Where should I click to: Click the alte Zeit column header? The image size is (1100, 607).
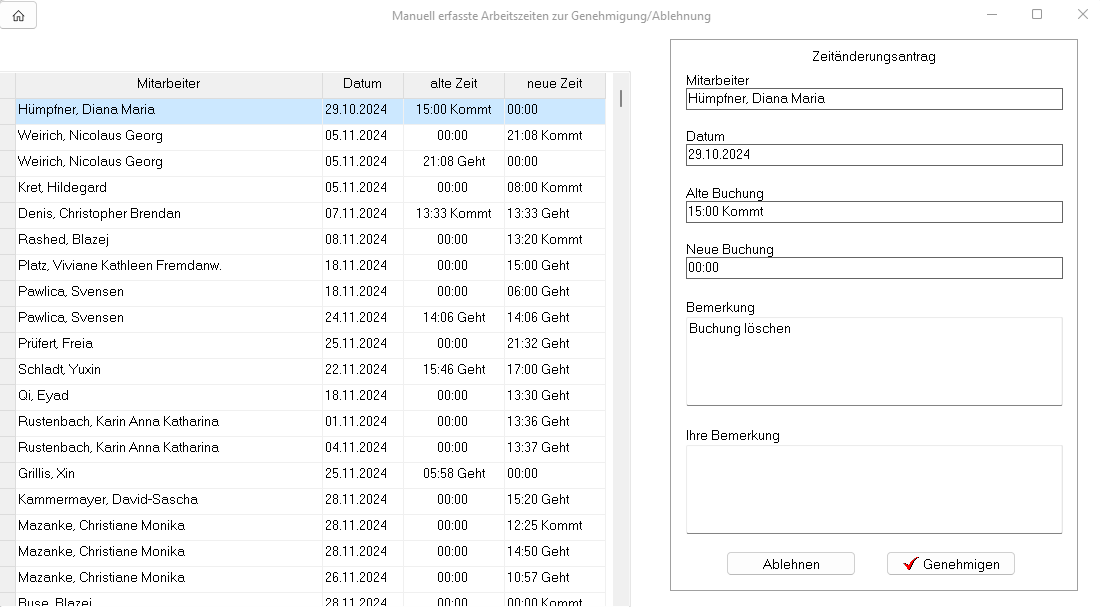453,84
